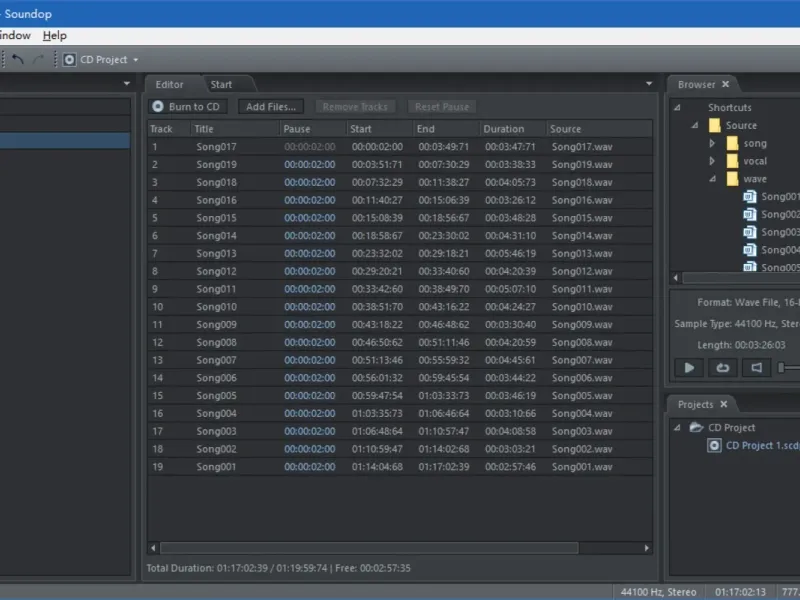800x600 pixels.
Task: Click the Reset Pause button
Action: (x=442, y=106)
